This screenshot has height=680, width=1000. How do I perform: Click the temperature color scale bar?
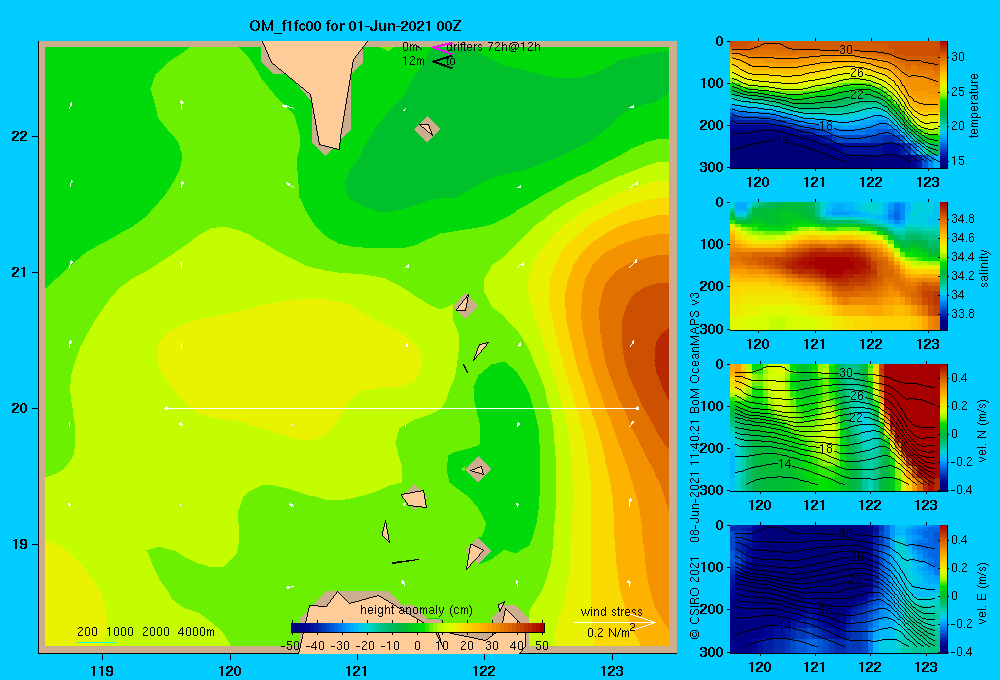[x=944, y=105]
